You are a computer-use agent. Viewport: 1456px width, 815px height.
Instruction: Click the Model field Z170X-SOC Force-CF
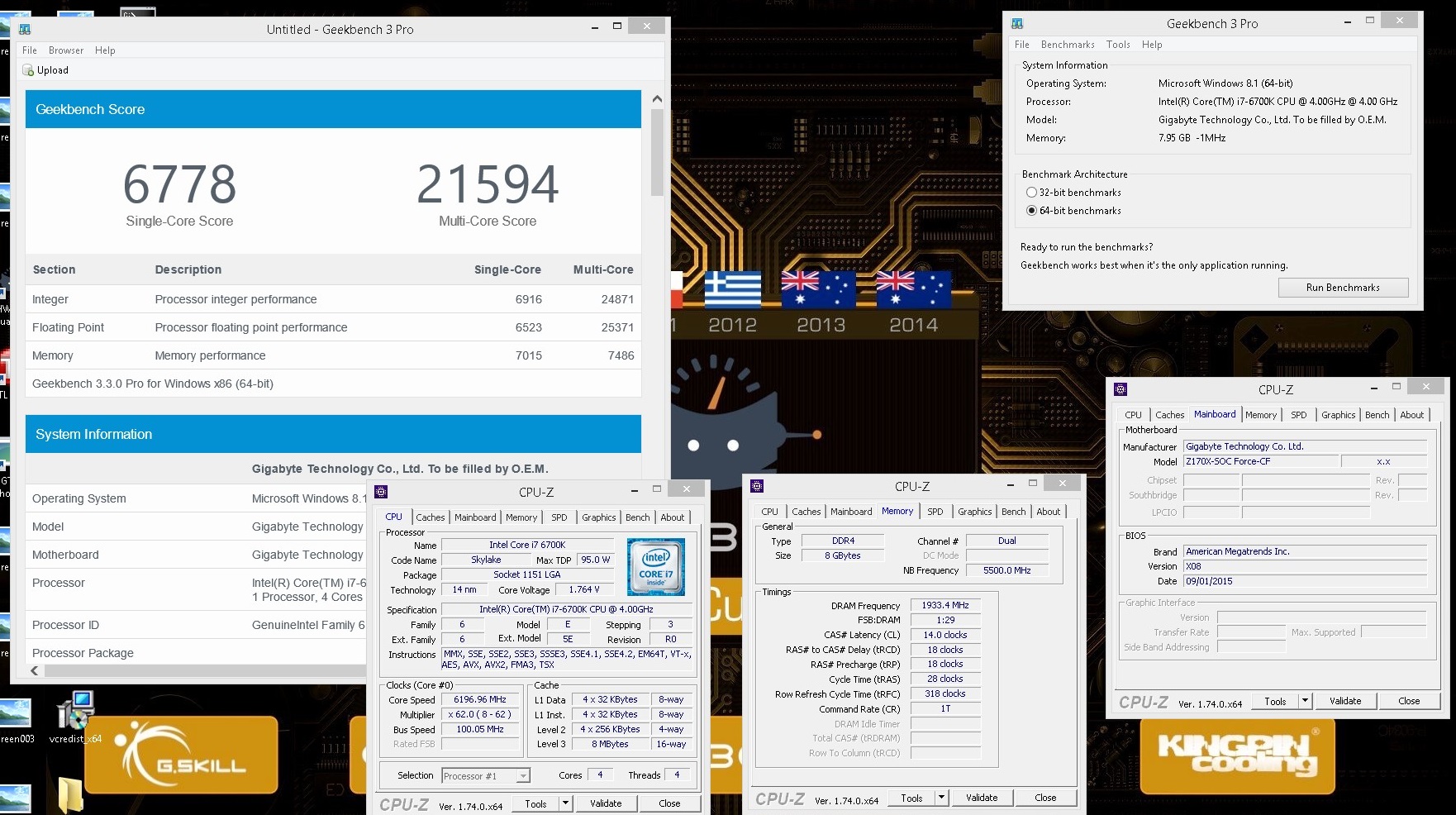[1260, 461]
